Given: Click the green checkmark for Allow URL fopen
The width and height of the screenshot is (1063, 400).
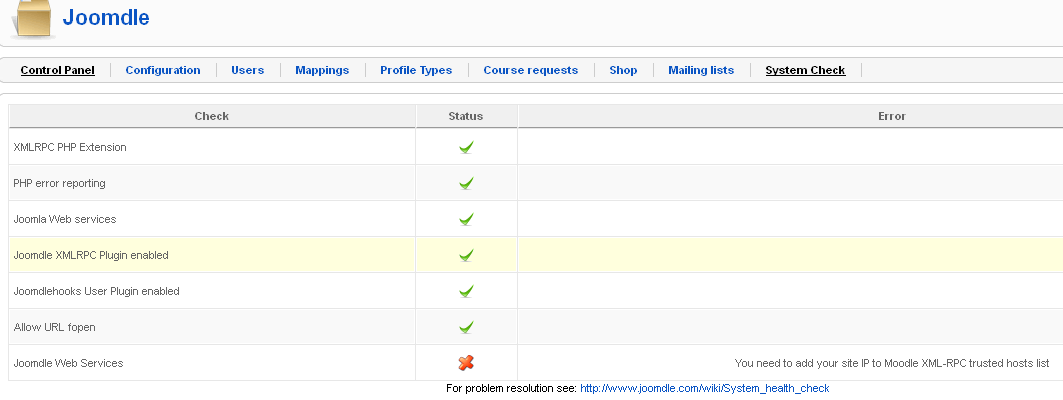Looking at the screenshot, I should click(x=466, y=327).
